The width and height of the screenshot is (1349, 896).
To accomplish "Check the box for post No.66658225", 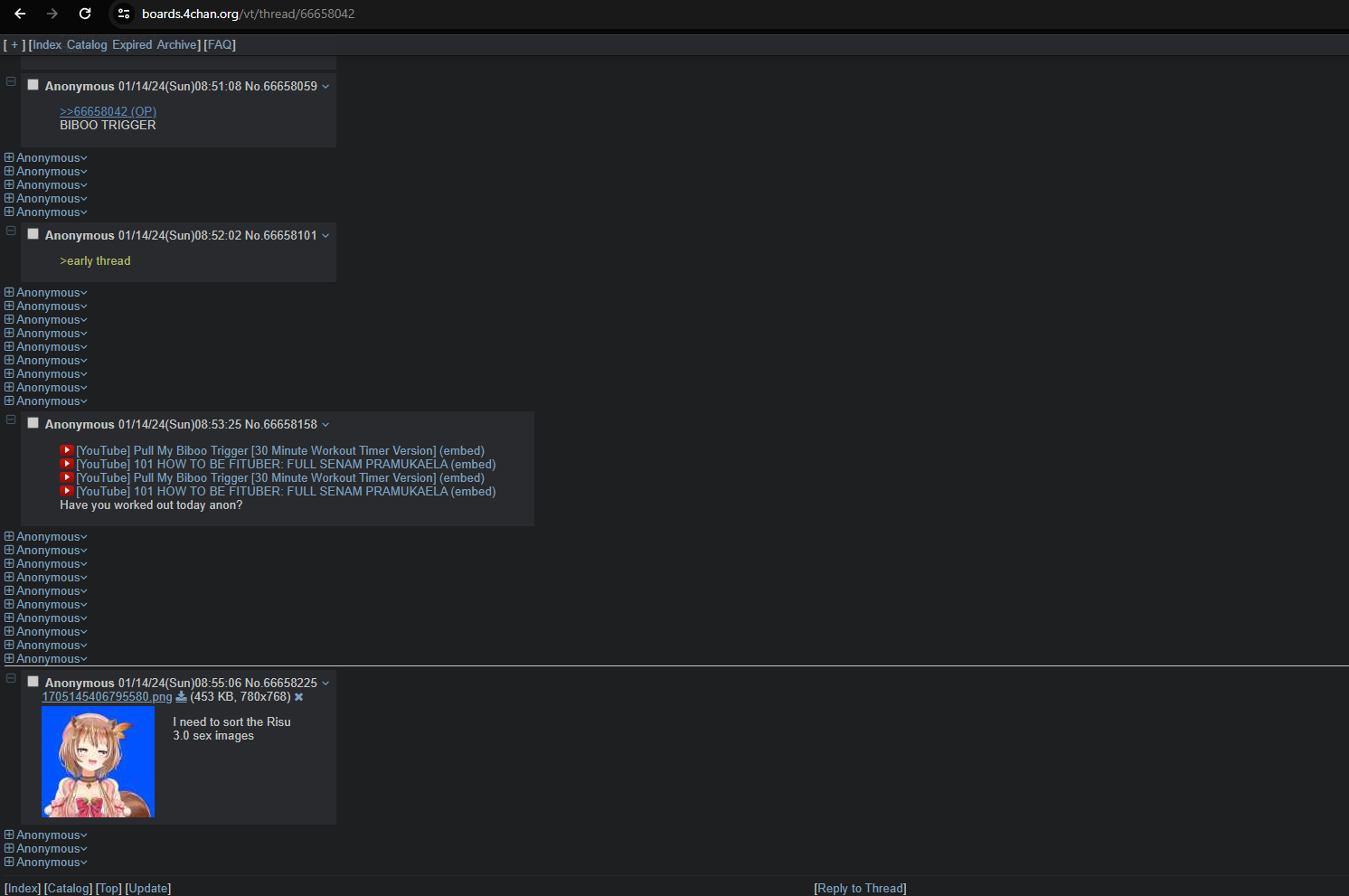I will pyautogui.click(x=33, y=682).
